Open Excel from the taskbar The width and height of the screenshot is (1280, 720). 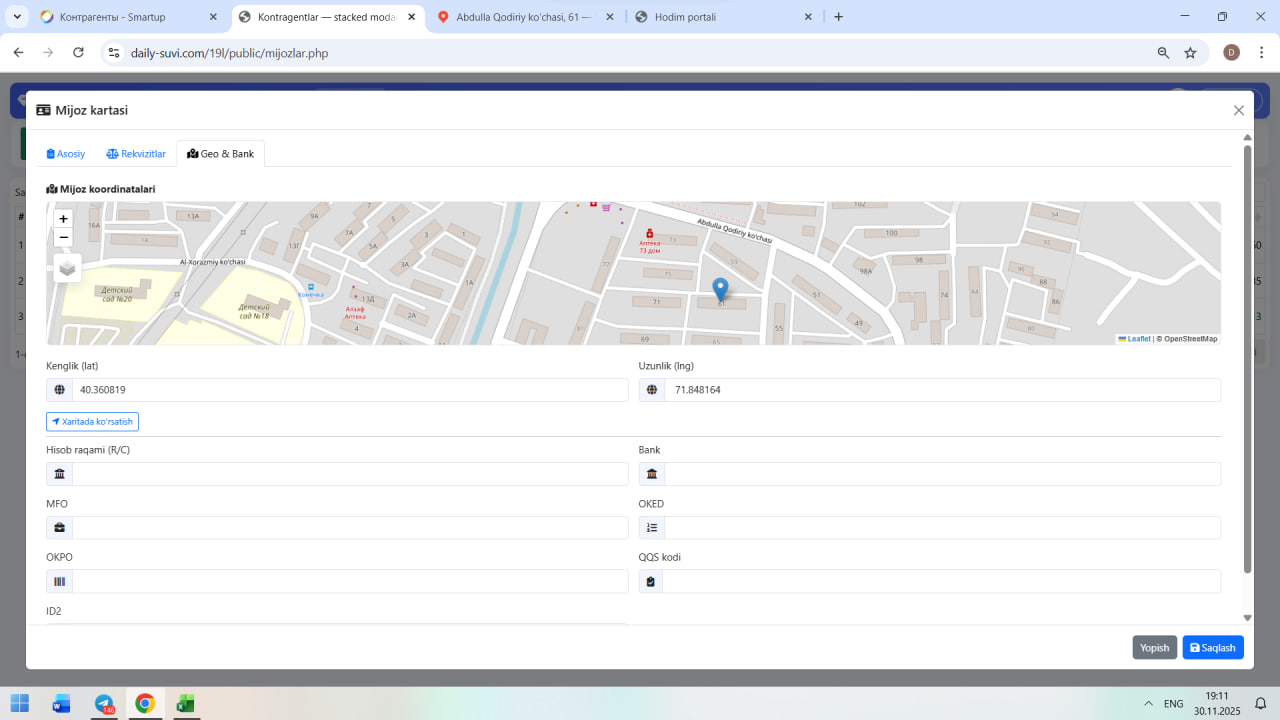pos(185,704)
